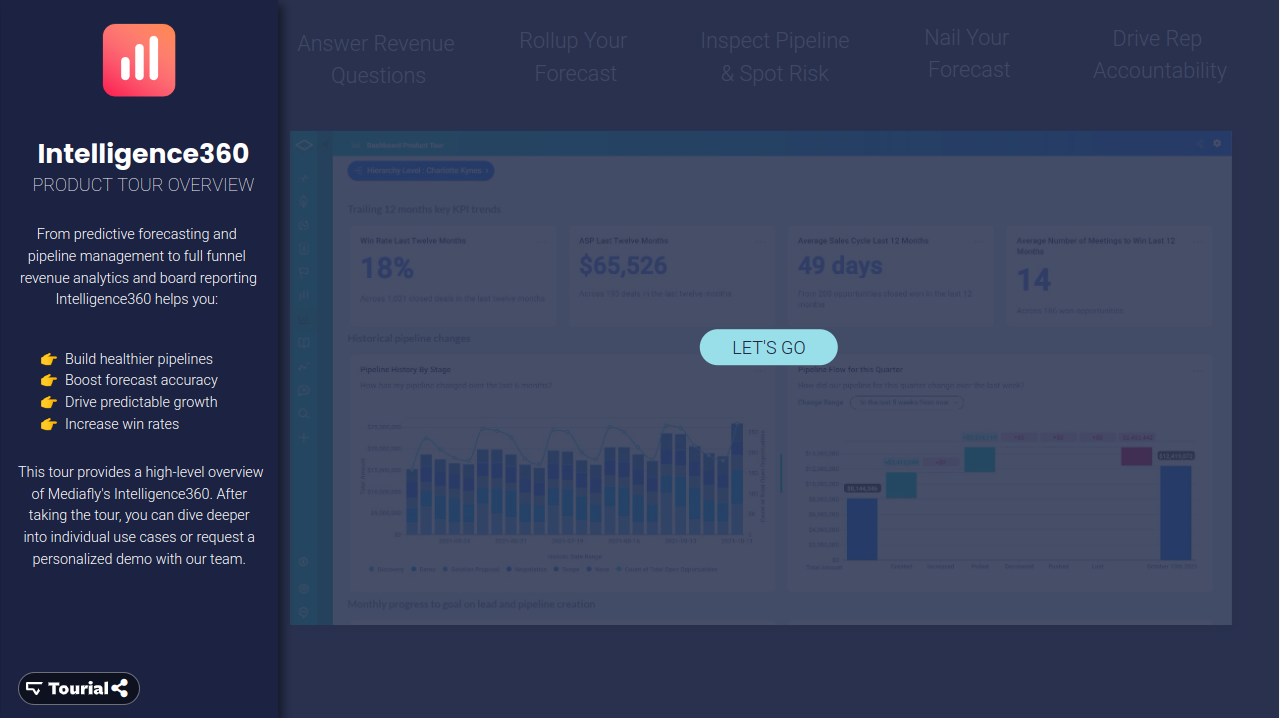Open the 'In the last 5 weeks' range dropdown
Screen dimensions: 1280x718
click(906, 402)
